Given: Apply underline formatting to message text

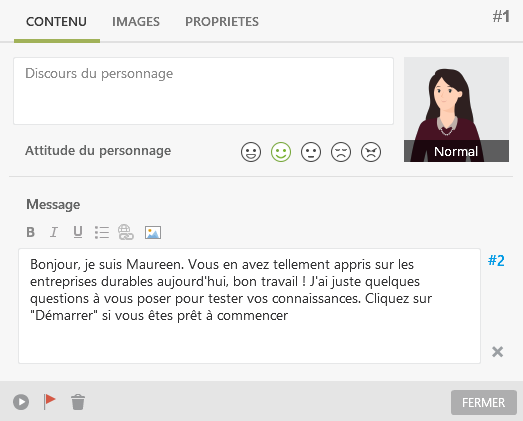Looking at the screenshot, I should pyautogui.click(x=78, y=232).
